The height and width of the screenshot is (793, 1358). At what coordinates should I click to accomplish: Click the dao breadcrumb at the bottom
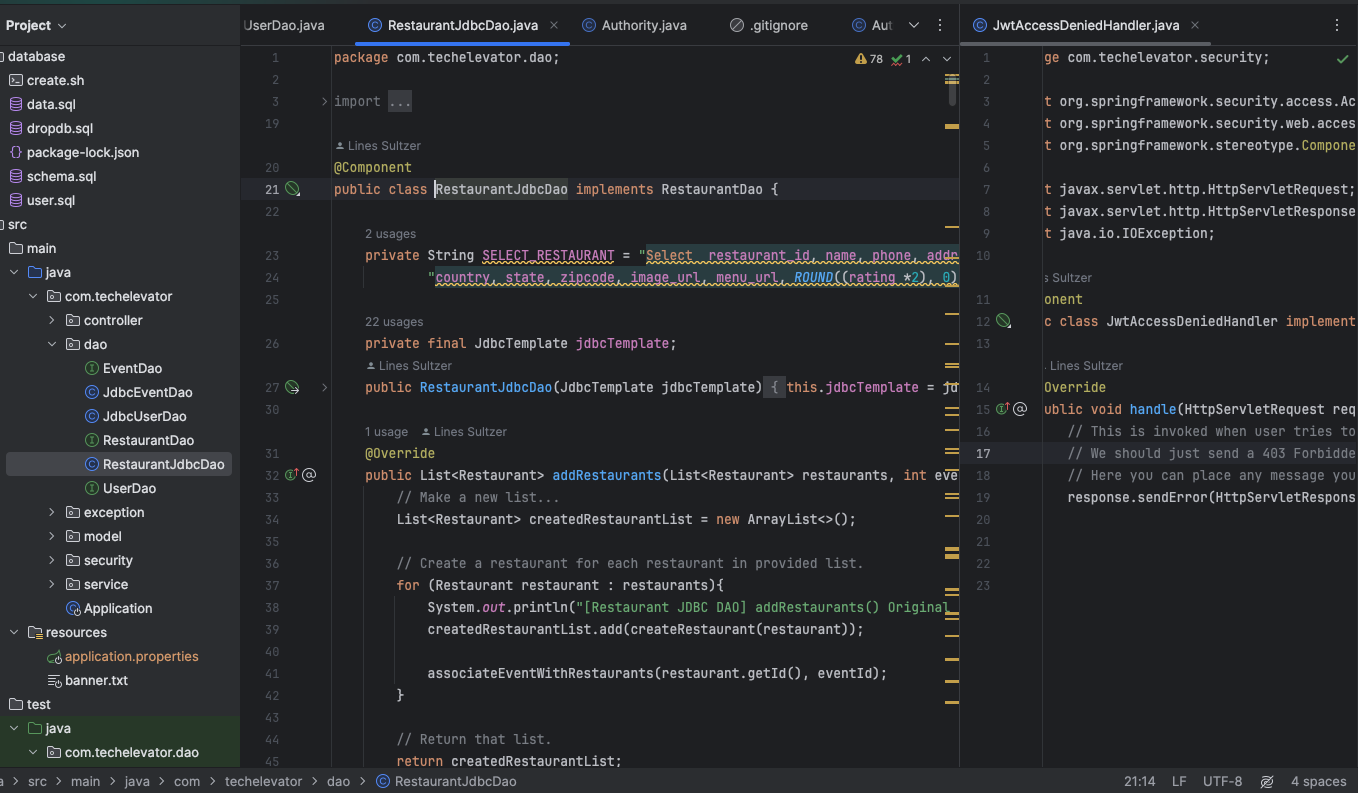coord(338,781)
